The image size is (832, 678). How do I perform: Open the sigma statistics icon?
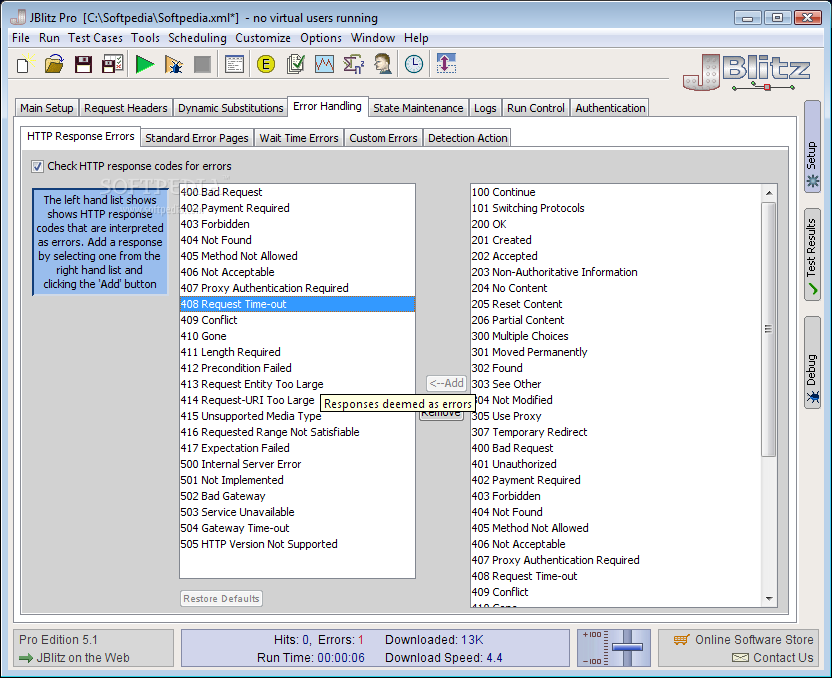tap(353, 65)
